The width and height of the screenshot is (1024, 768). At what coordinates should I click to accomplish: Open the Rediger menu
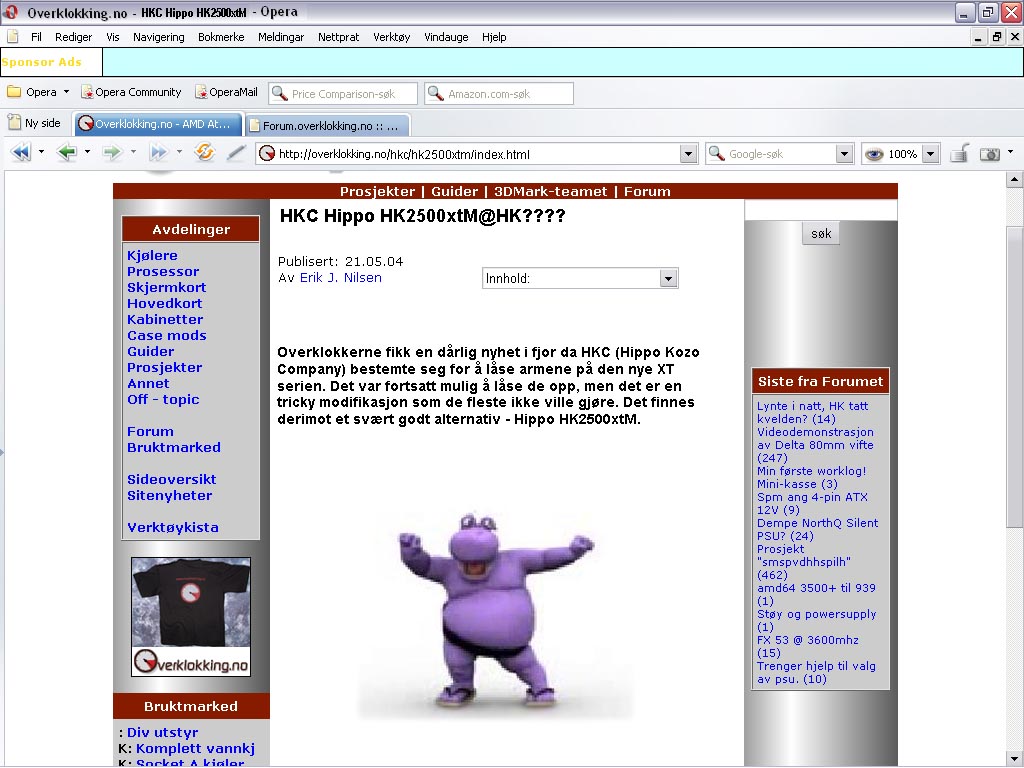(x=73, y=37)
